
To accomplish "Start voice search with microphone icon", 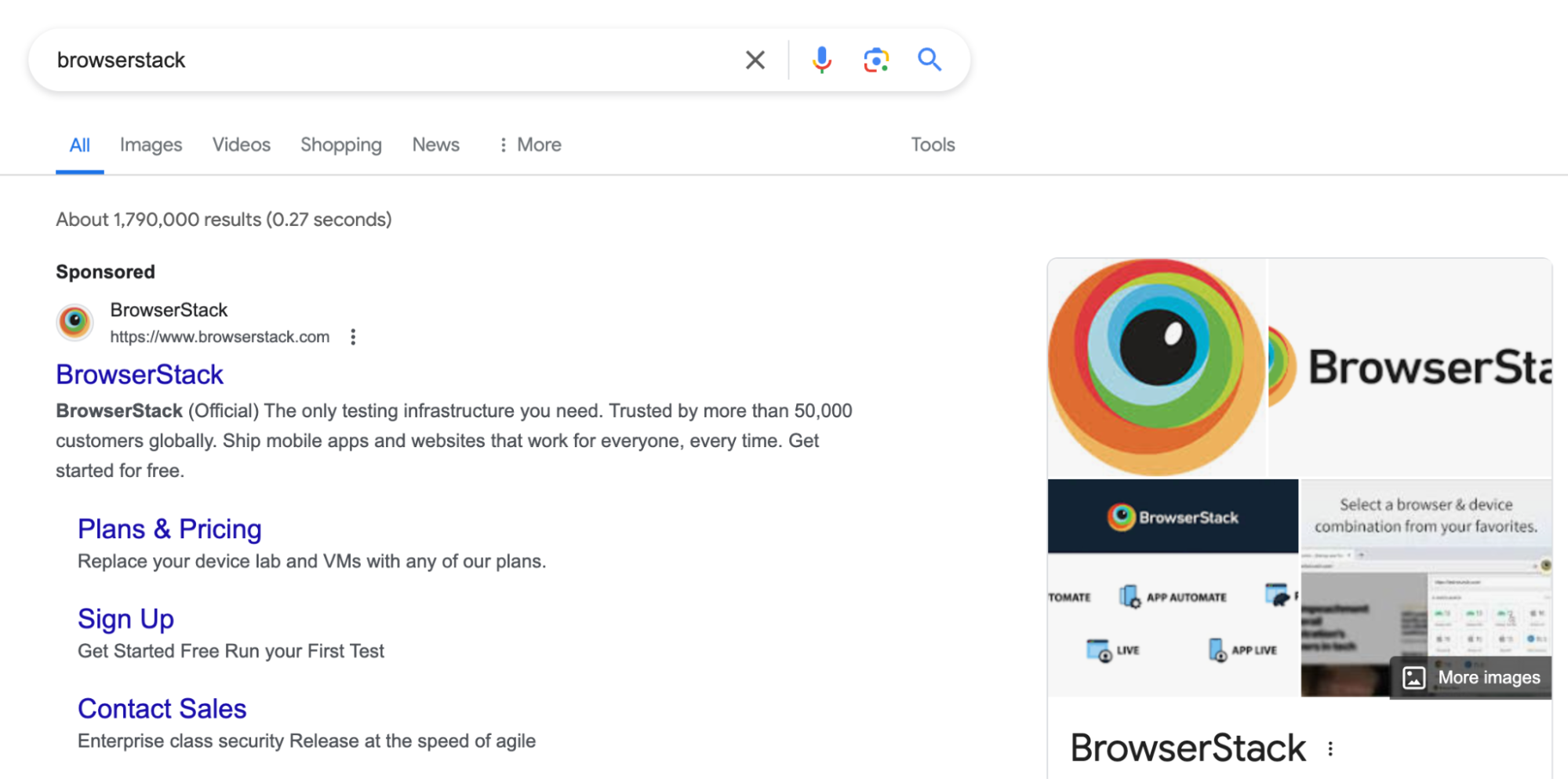I will click(x=821, y=60).
